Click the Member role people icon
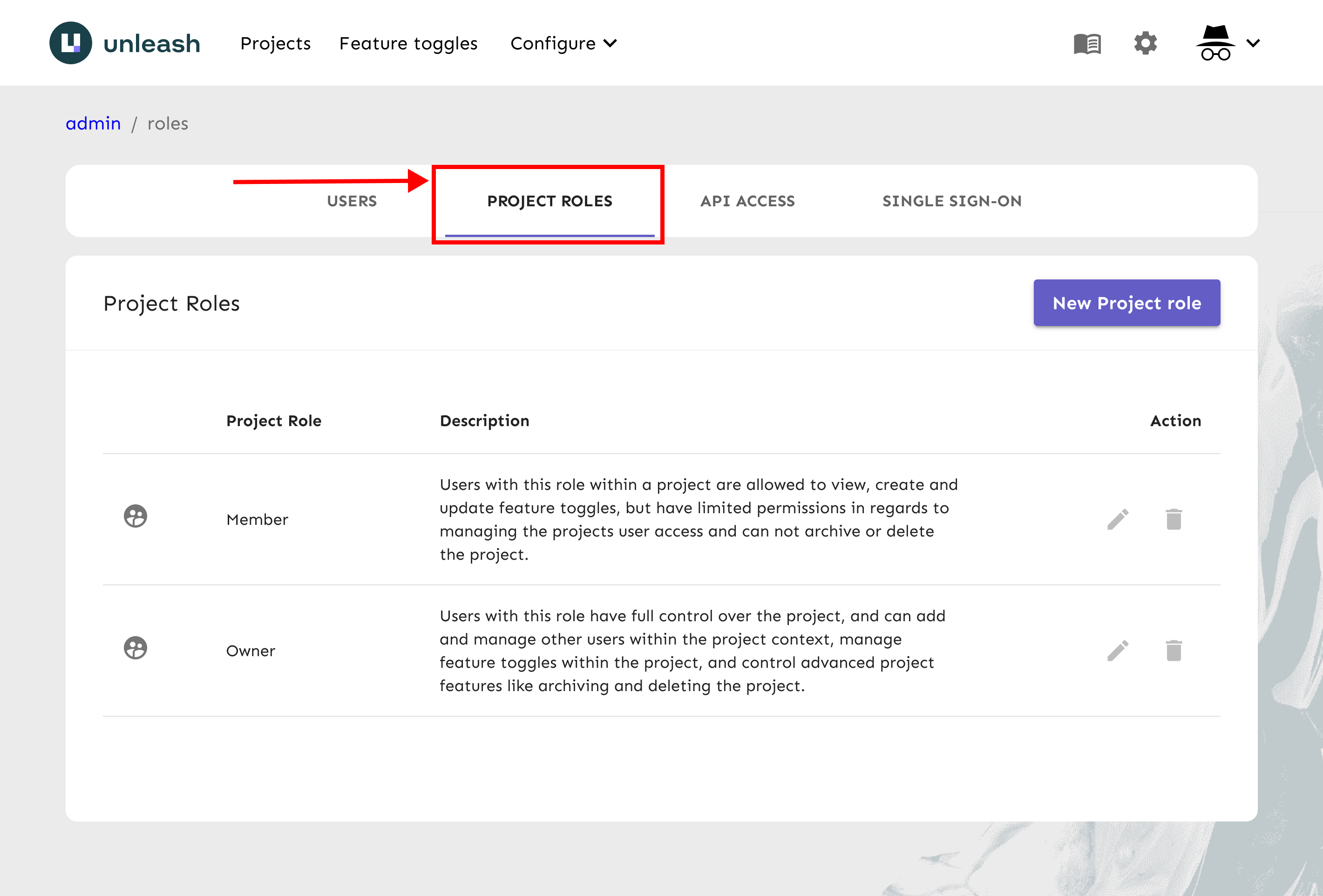Image resolution: width=1323 pixels, height=896 pixels. point(136,516)
